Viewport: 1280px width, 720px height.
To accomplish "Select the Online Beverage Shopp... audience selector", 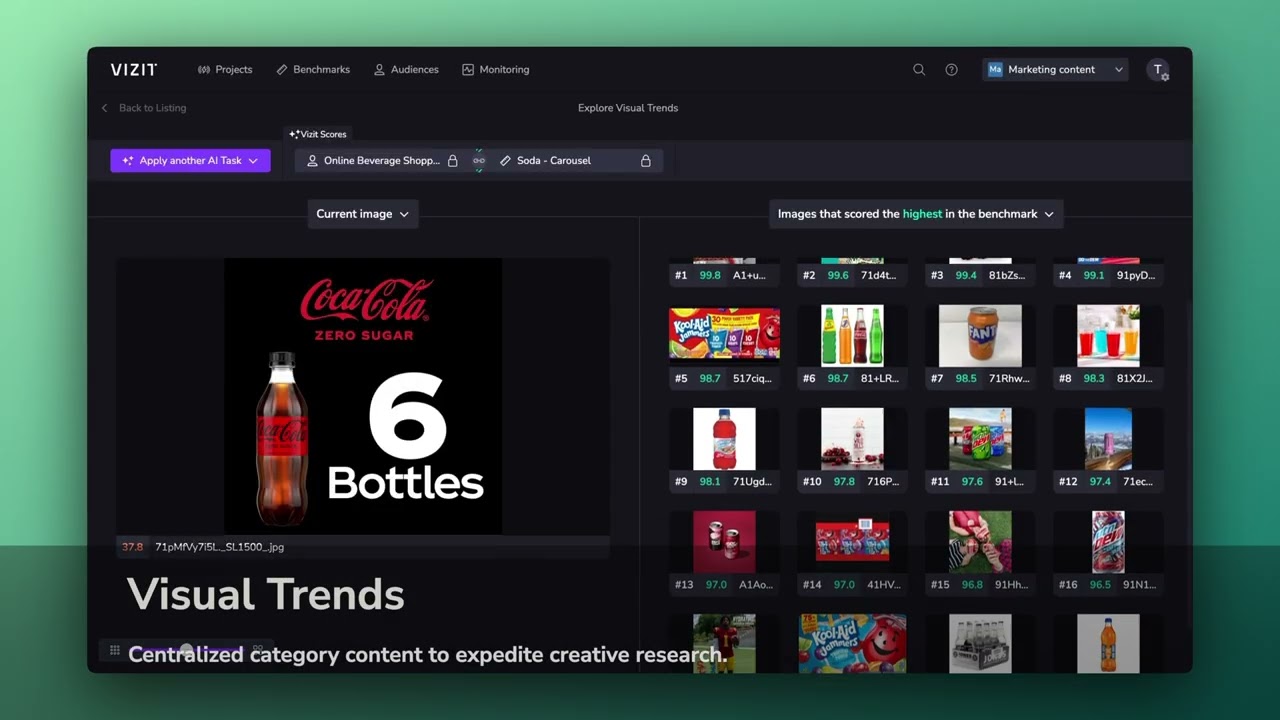I will pos(381,160).
